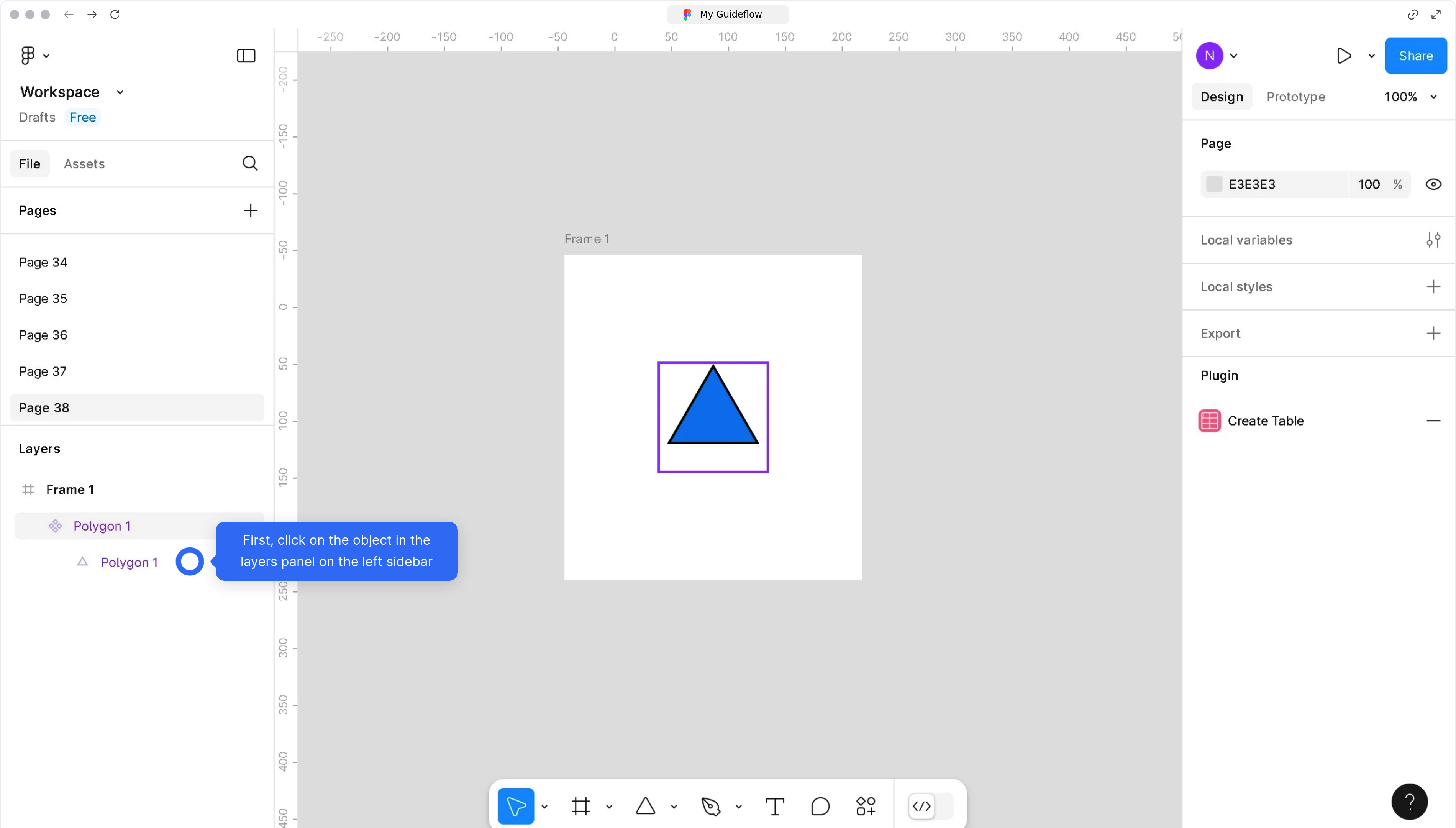
Task: Open the zoom level dropdown
Action: pyautogui.click(x=1409, y=96)
